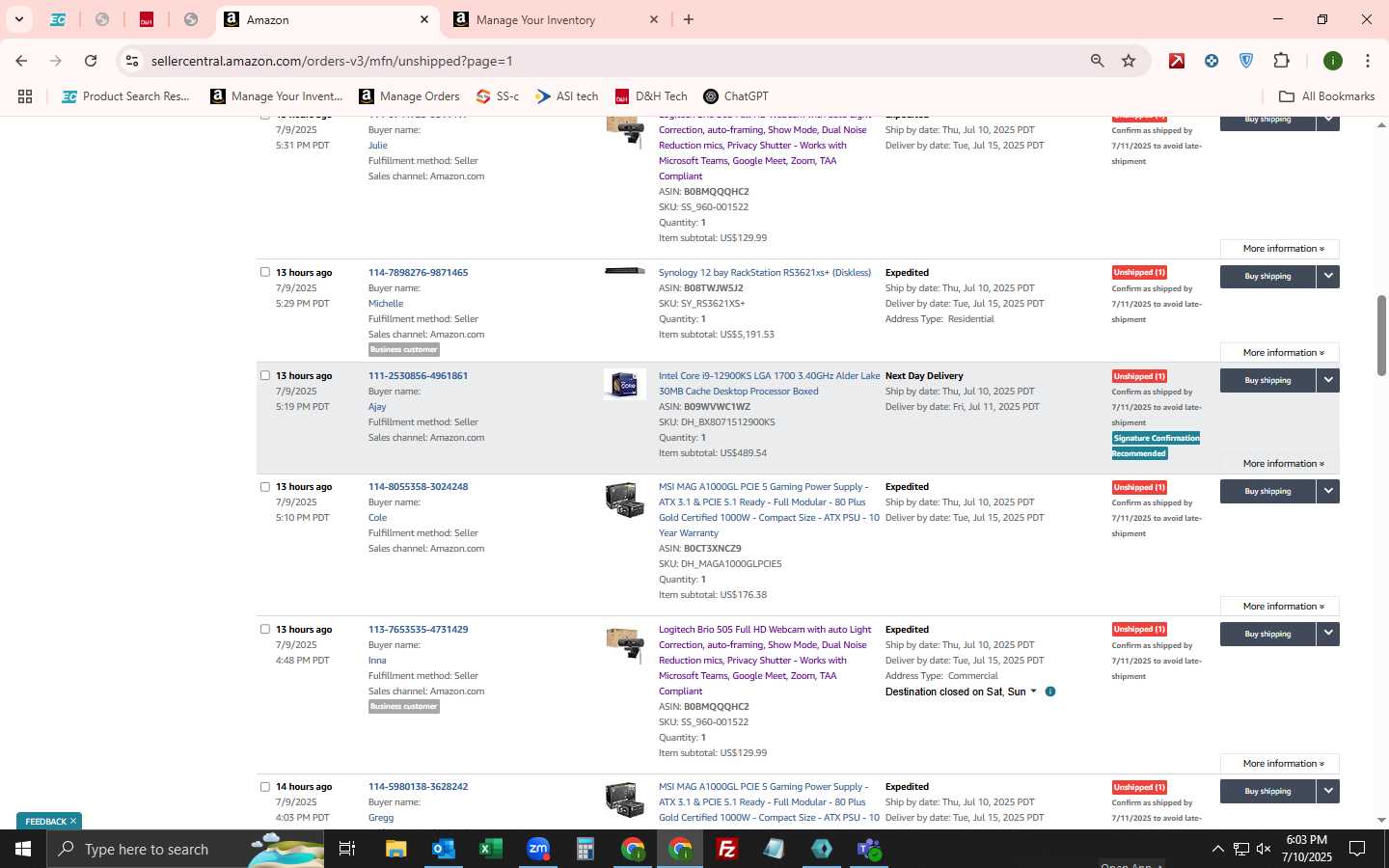Buy shipping for Inna's Logitech order

coord(1267,635)
